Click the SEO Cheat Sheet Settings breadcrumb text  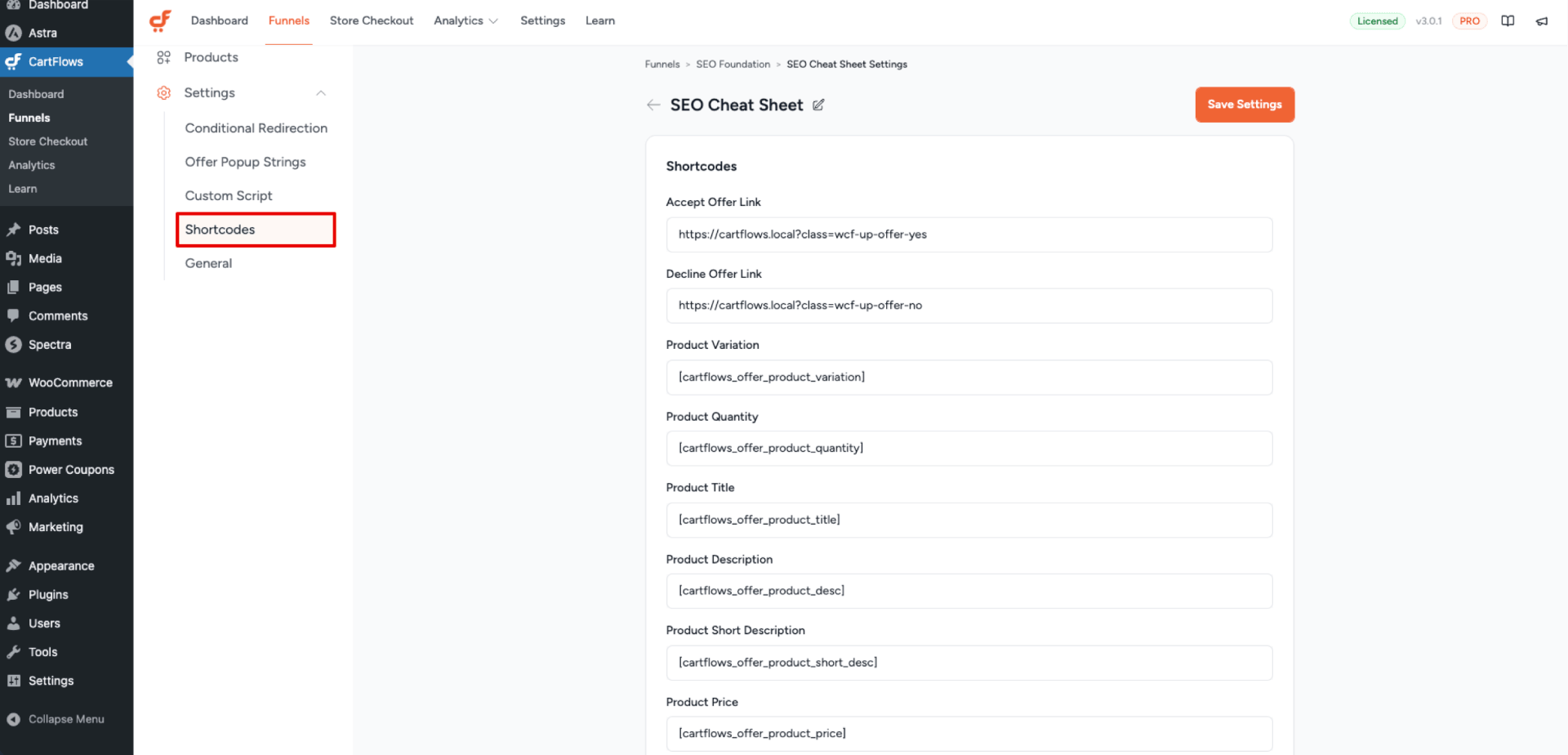847,65
